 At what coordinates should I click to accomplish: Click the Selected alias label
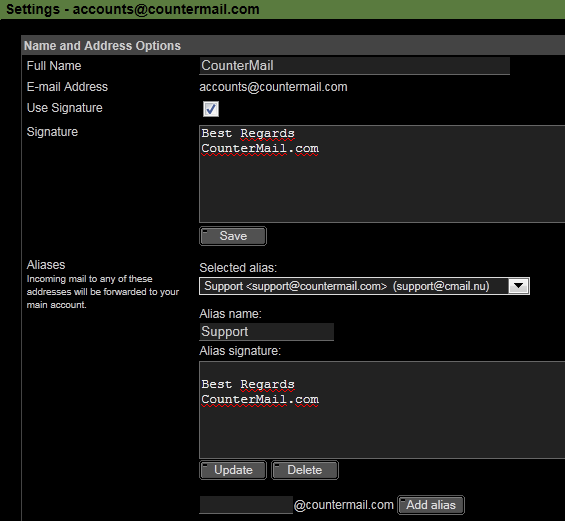pos(238,268)
